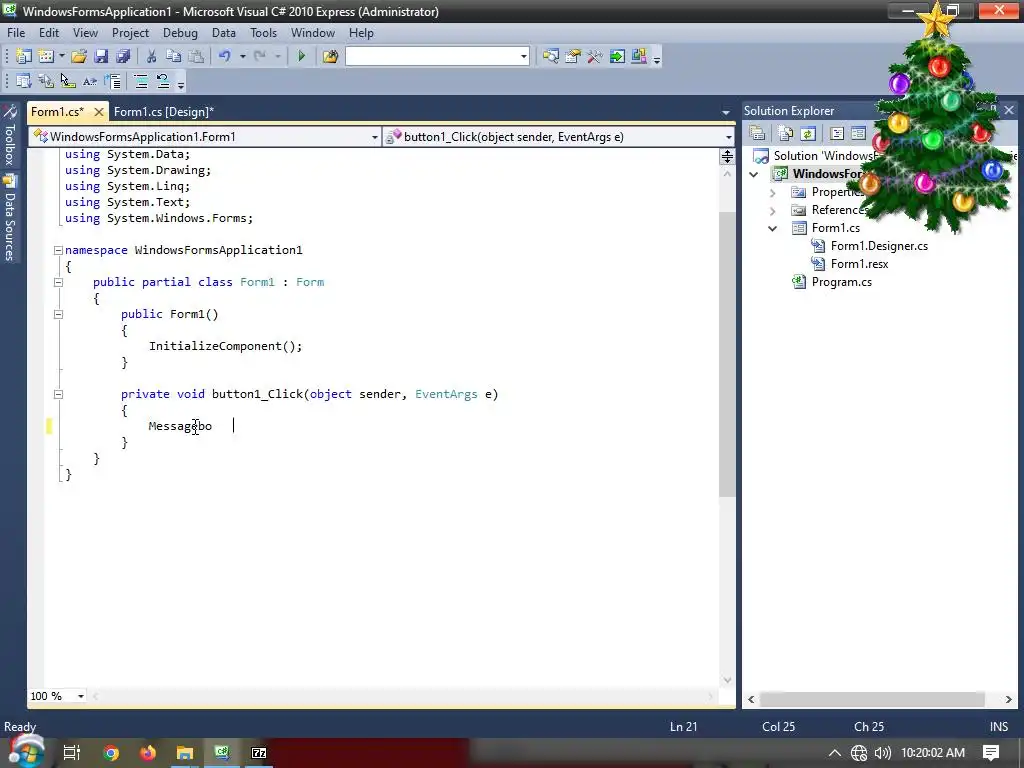Expand the References node in Solution Explorer
The height and width of the screenshot is (768, 1024).
pyautogui.click(x=773, y=210)
